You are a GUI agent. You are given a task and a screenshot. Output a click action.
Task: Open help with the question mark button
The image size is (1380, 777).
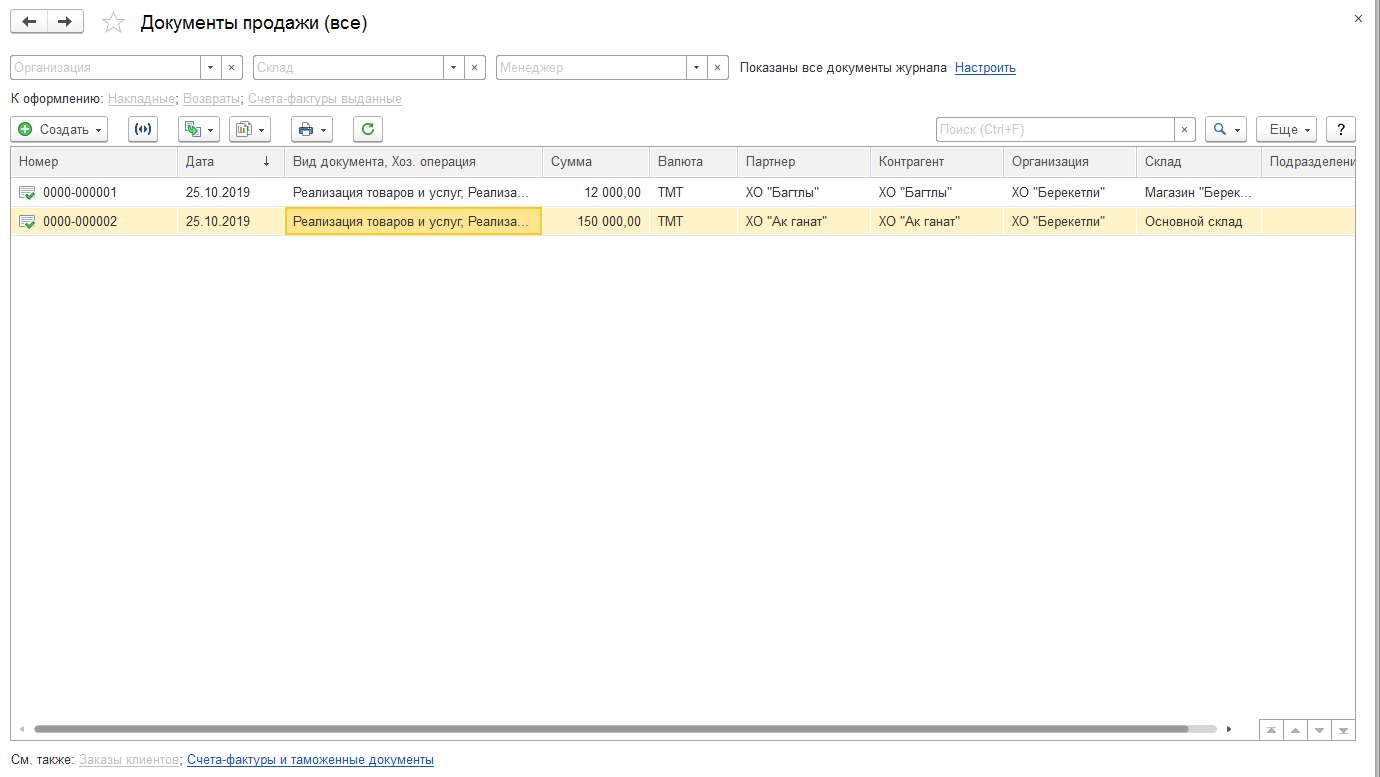[1341, 129]
